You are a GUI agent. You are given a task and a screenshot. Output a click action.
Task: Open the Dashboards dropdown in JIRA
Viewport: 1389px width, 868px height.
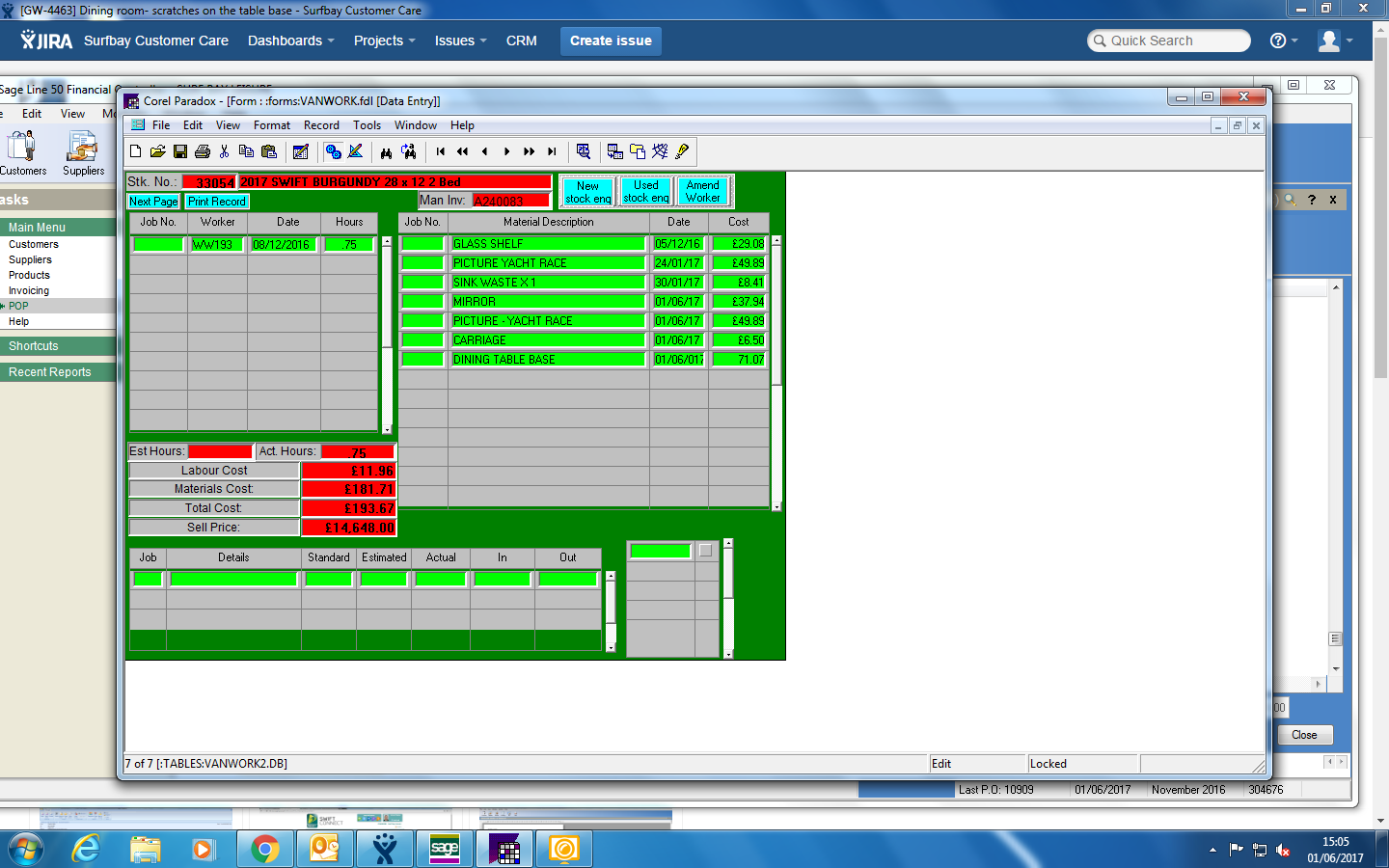click(290, 41)
